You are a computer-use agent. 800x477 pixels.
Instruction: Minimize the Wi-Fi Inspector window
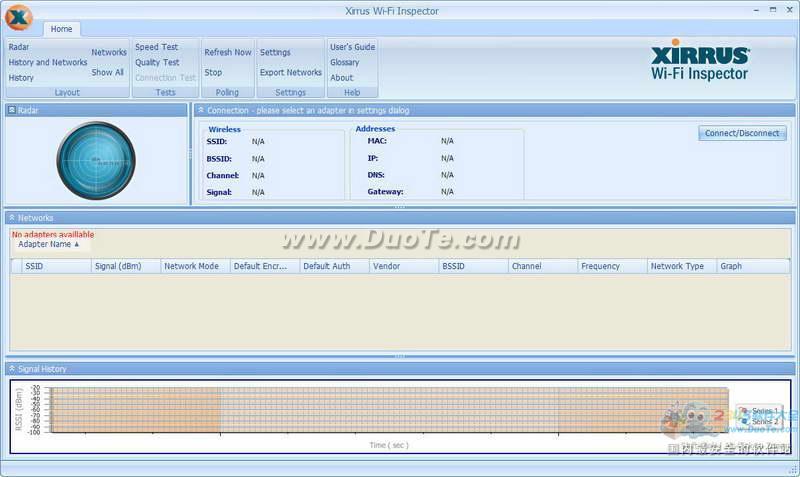click(756, 10)
